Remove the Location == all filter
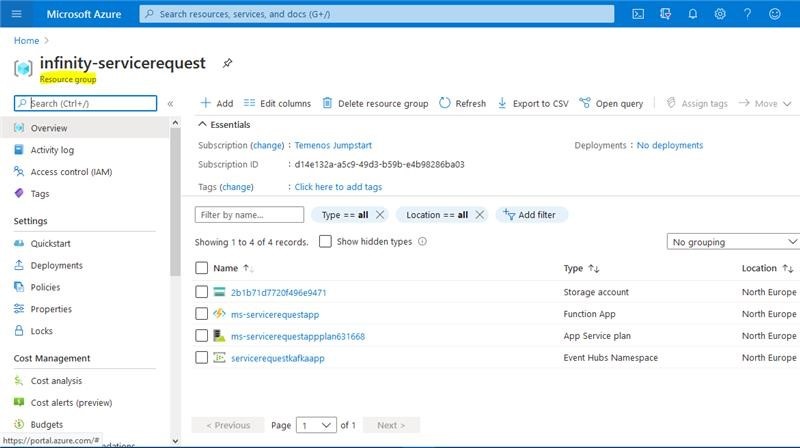This screenshot has height=448, width=800. click(x=479, y=215)
